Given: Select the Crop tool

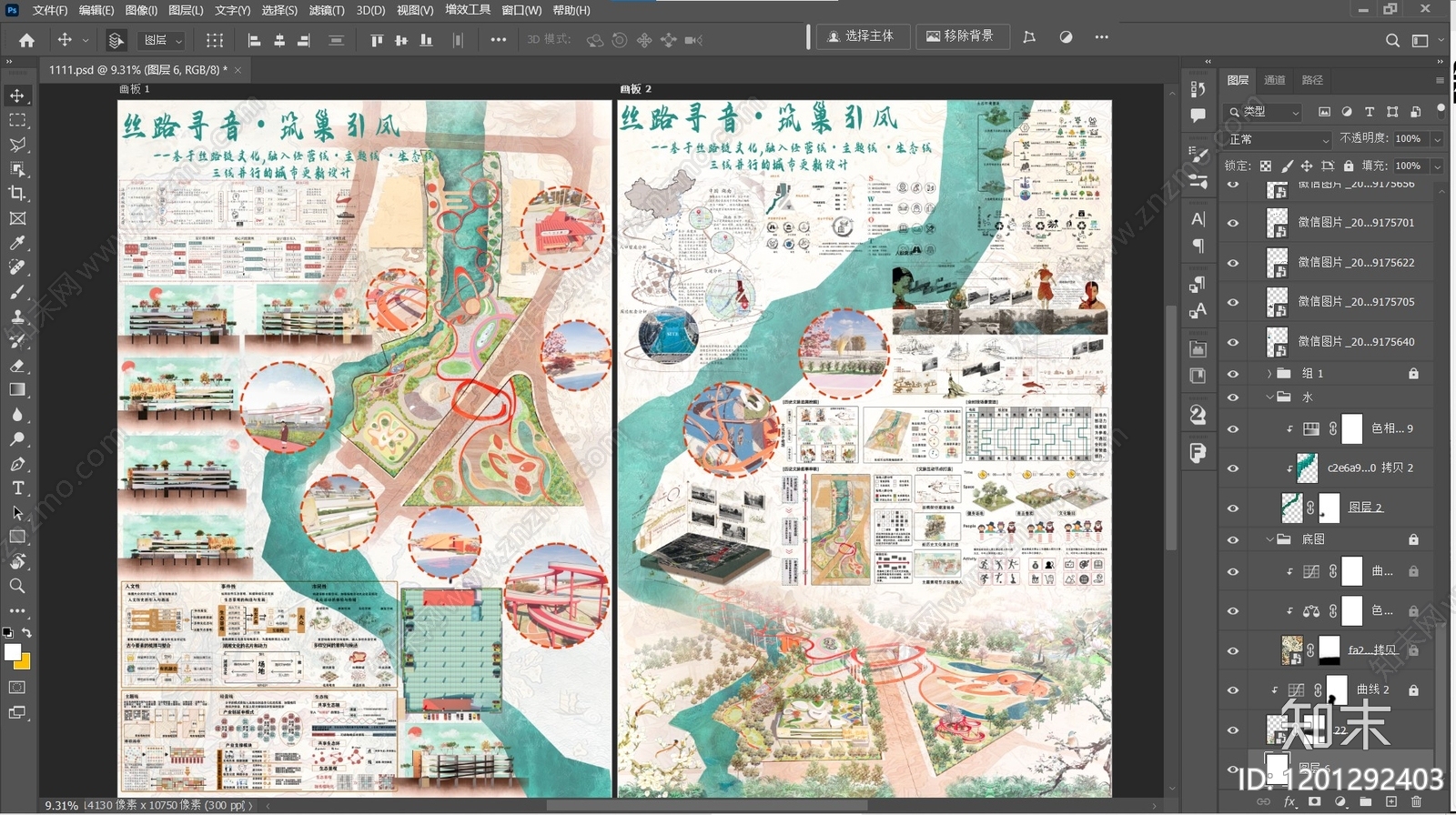Looking at the screenshot, I should coord(17,194).
